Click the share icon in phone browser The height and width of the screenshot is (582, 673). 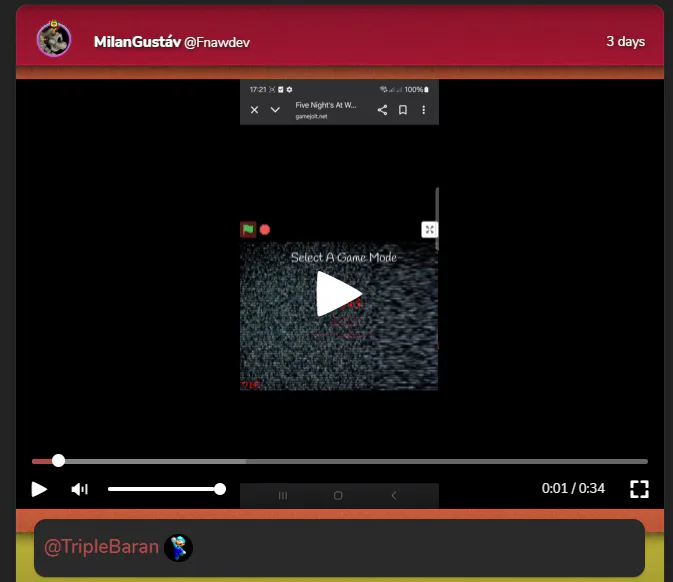pos(382,110)
